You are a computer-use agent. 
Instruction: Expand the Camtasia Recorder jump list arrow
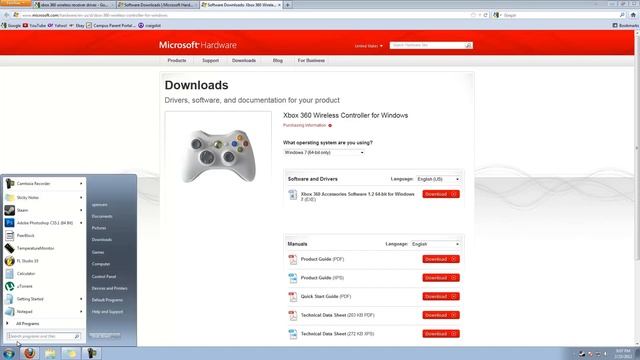[x=81, y=184]
